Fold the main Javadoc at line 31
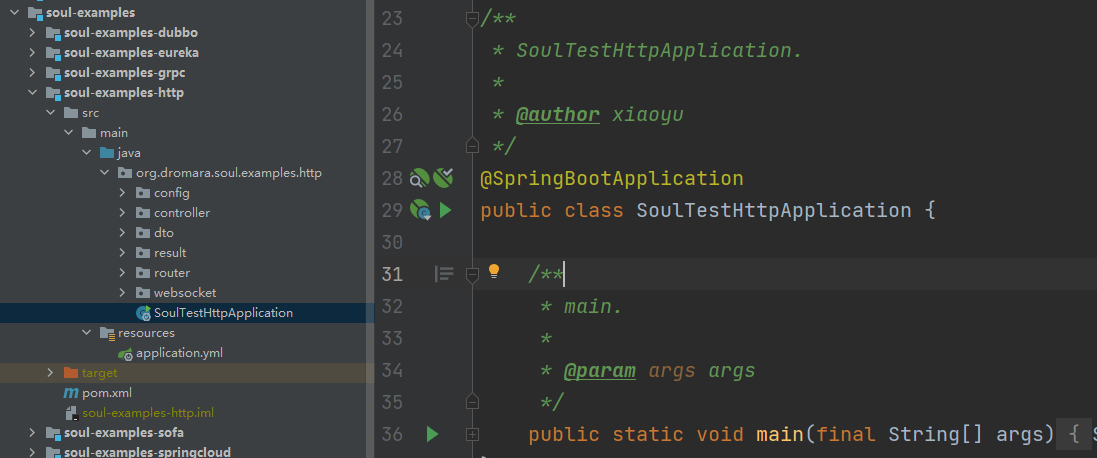The width and height of the screenshot is (1097, 458). 472,275
